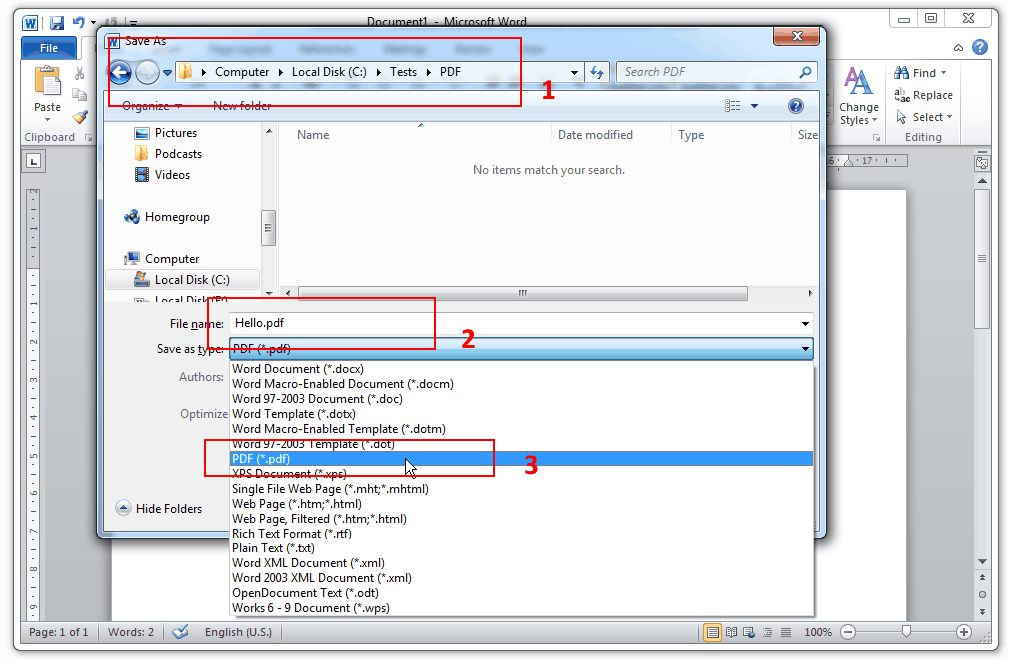Click the navigation pane vertical scrollbar thumb
Viewport: 1011px width, 660px height.
pyautogui.click(x=268, y=228)
